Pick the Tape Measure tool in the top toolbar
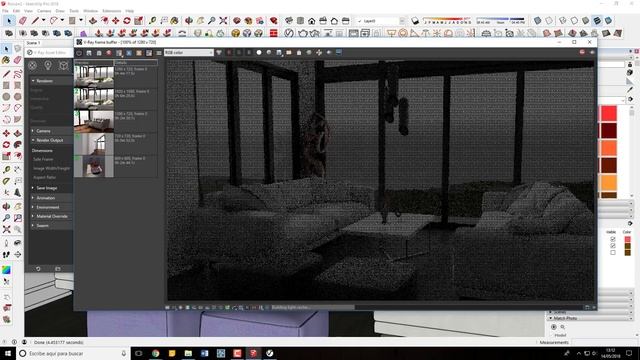 (152, 20)
